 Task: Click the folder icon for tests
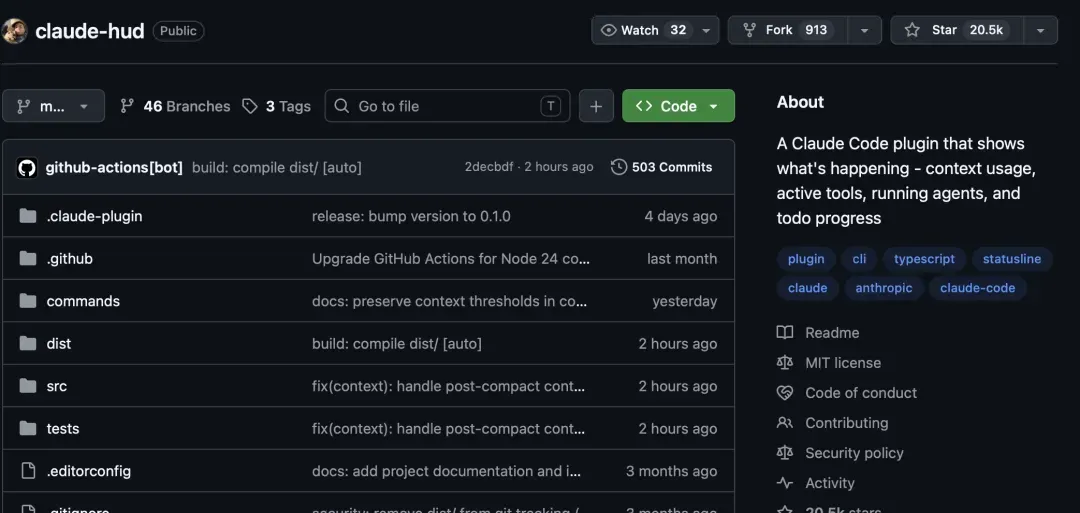[28, 428]
